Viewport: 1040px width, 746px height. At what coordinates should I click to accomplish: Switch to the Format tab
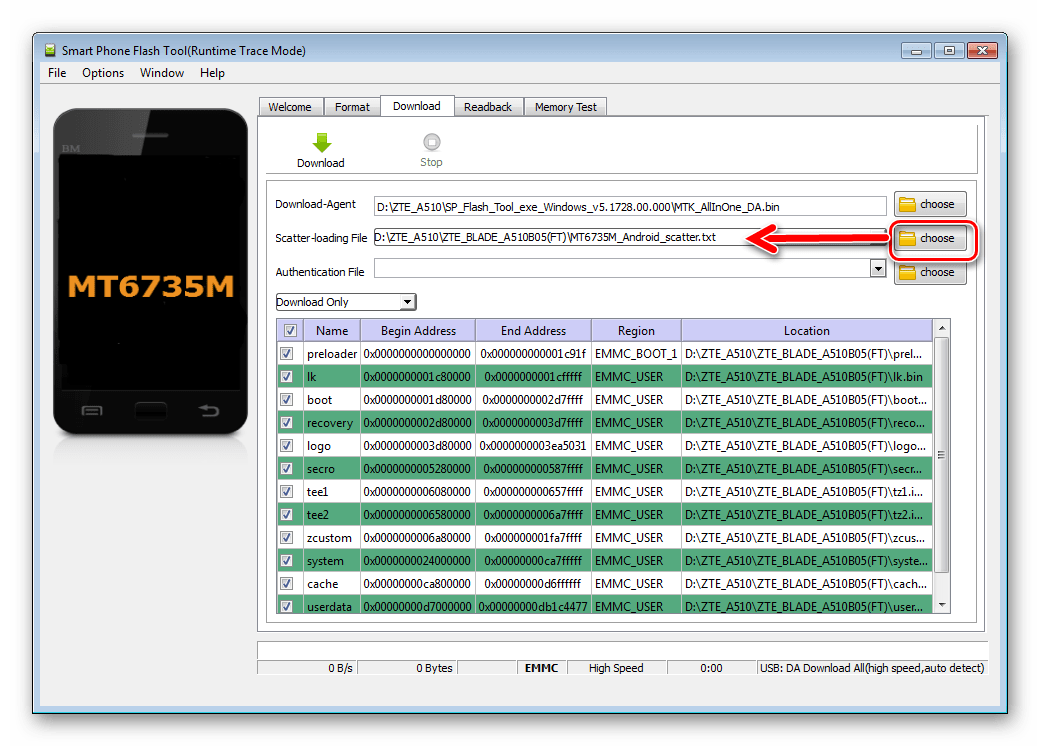click(352, 107)
